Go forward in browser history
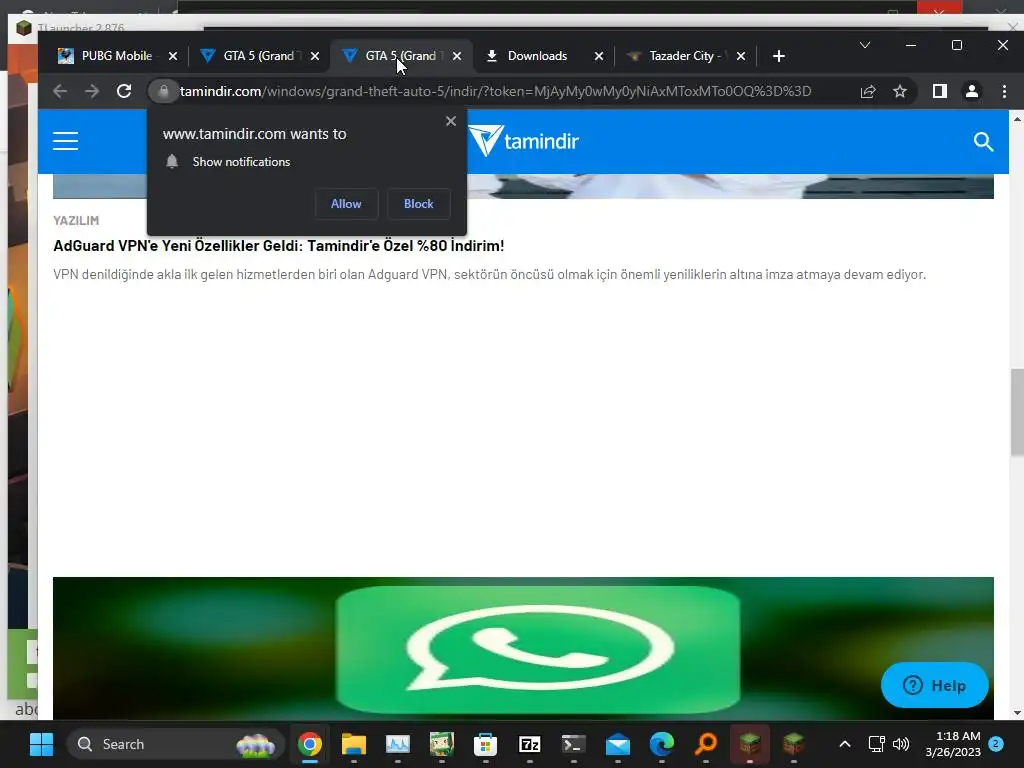Screen dimensions: 1024x768 coord(92,91)
